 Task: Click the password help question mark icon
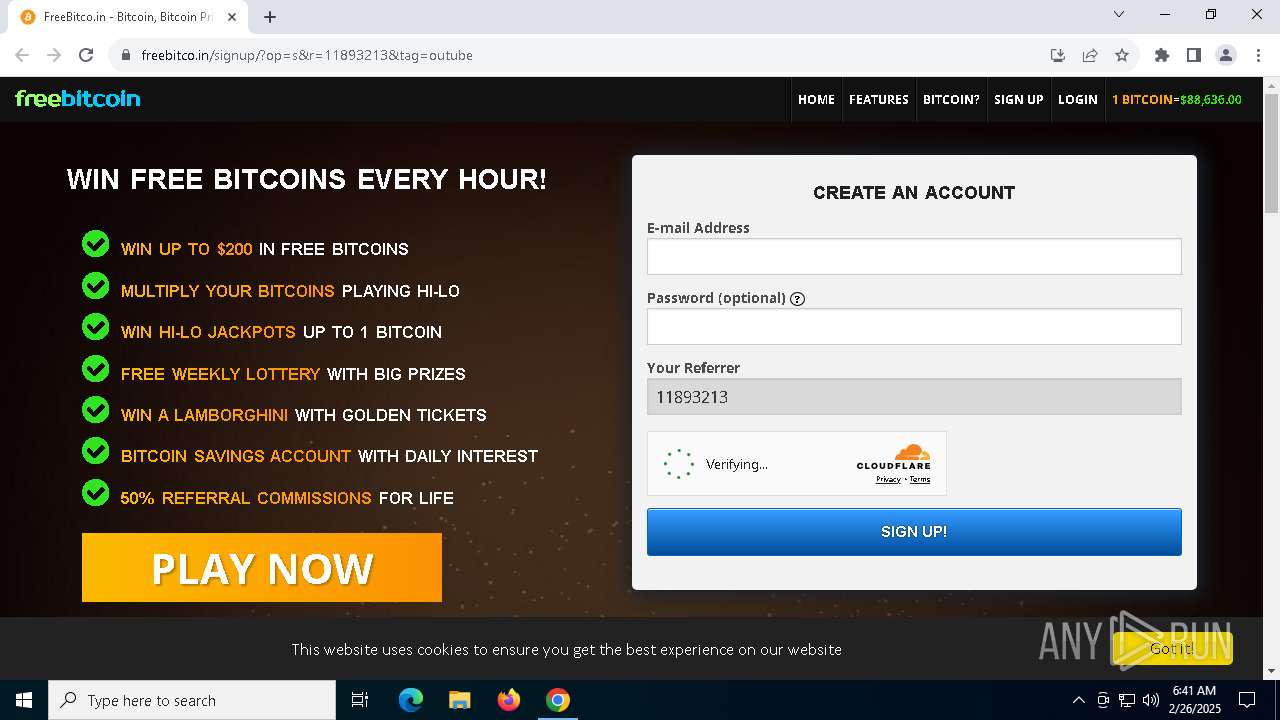click(x=797, y=298)
